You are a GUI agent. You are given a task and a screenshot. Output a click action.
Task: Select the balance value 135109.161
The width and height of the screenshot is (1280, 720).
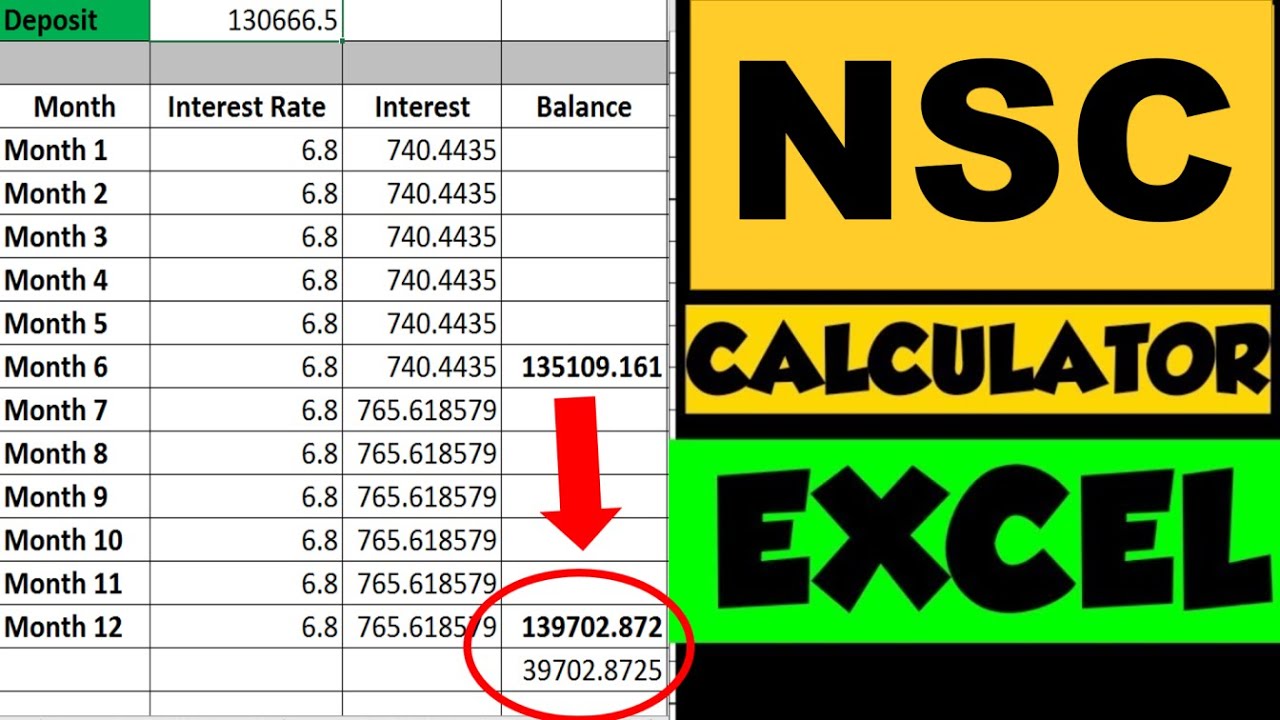pos(584,367)
